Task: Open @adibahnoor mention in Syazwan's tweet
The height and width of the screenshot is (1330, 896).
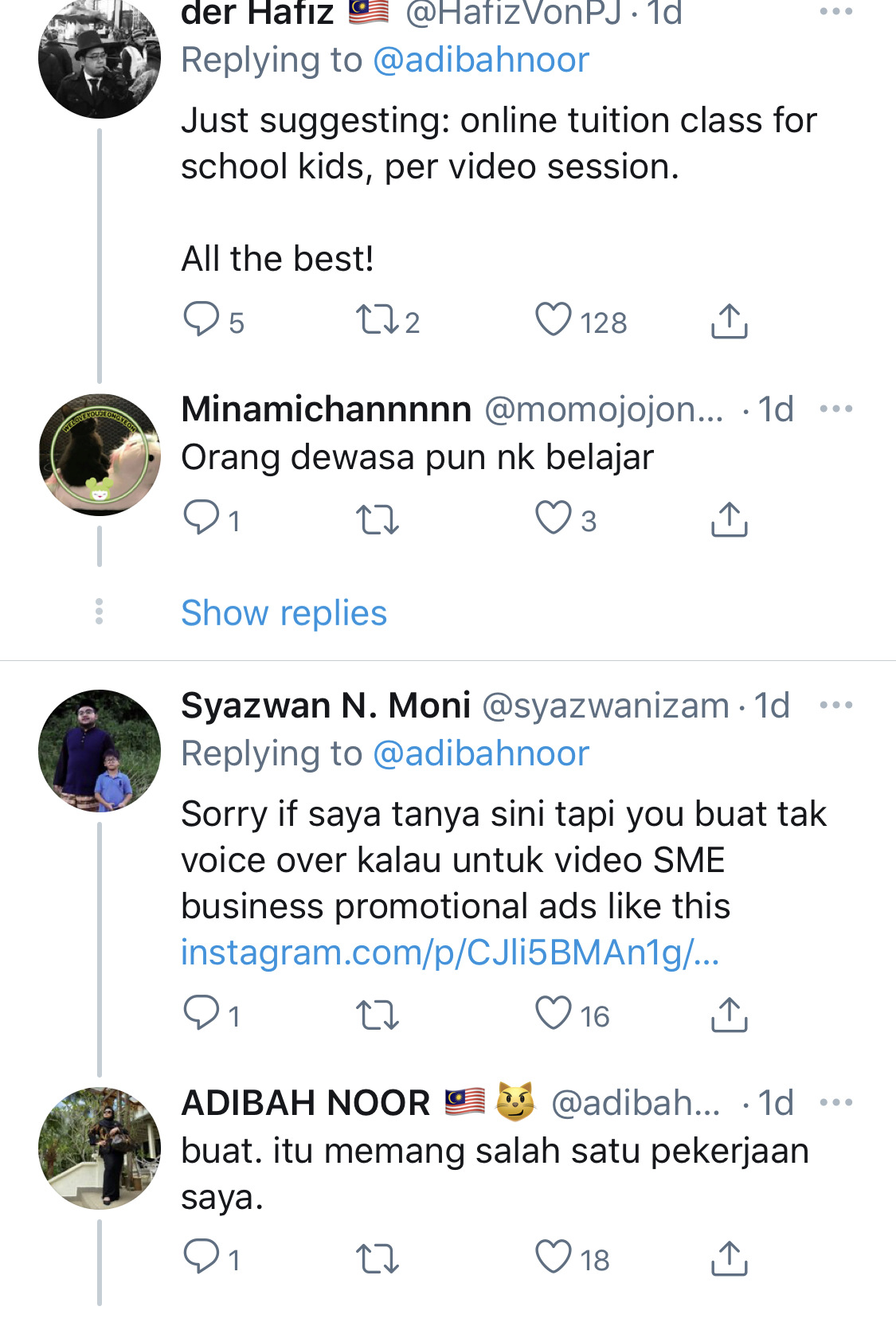Action: [481, 753]
